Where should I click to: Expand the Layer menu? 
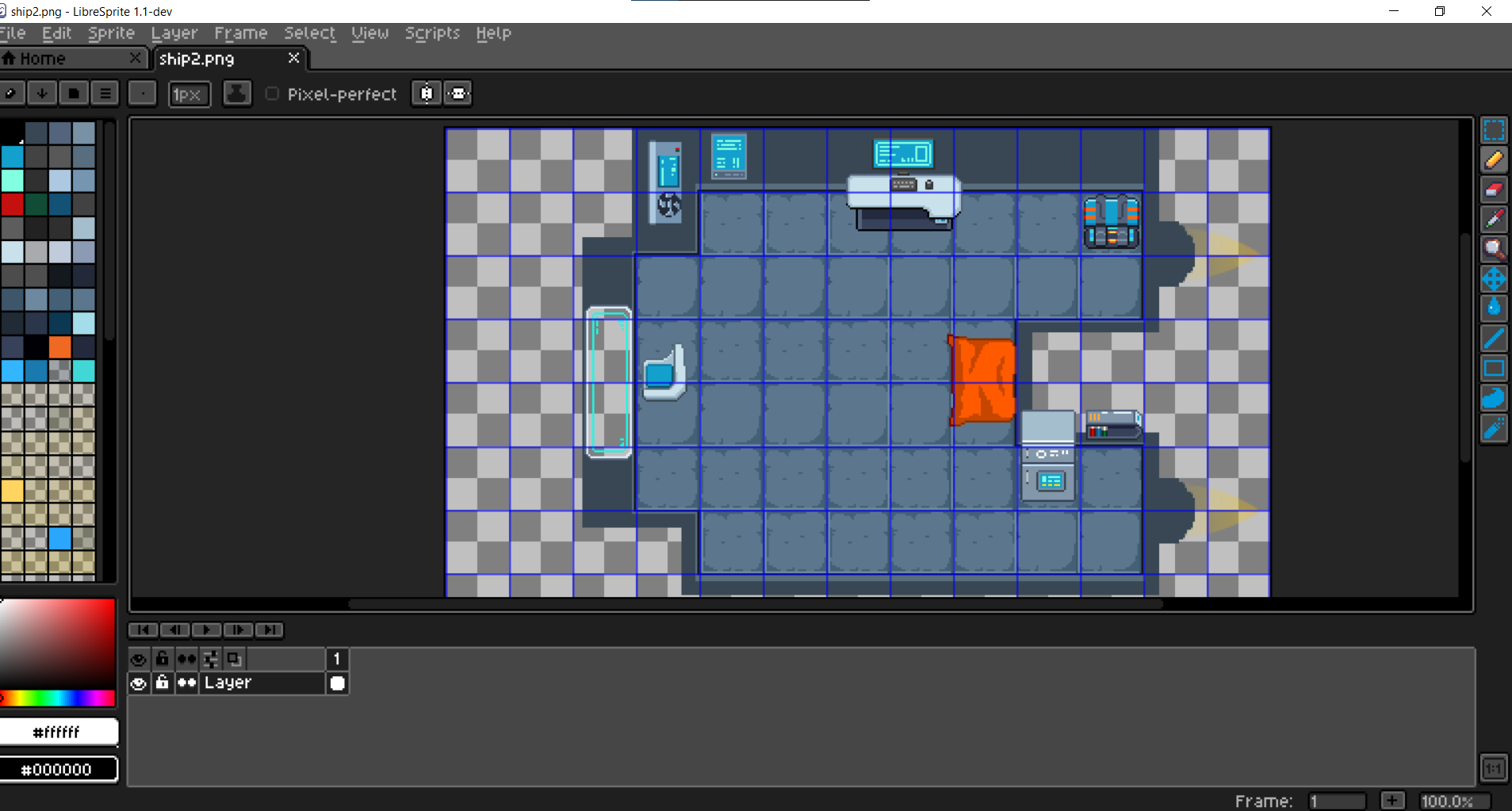(174, 33)
